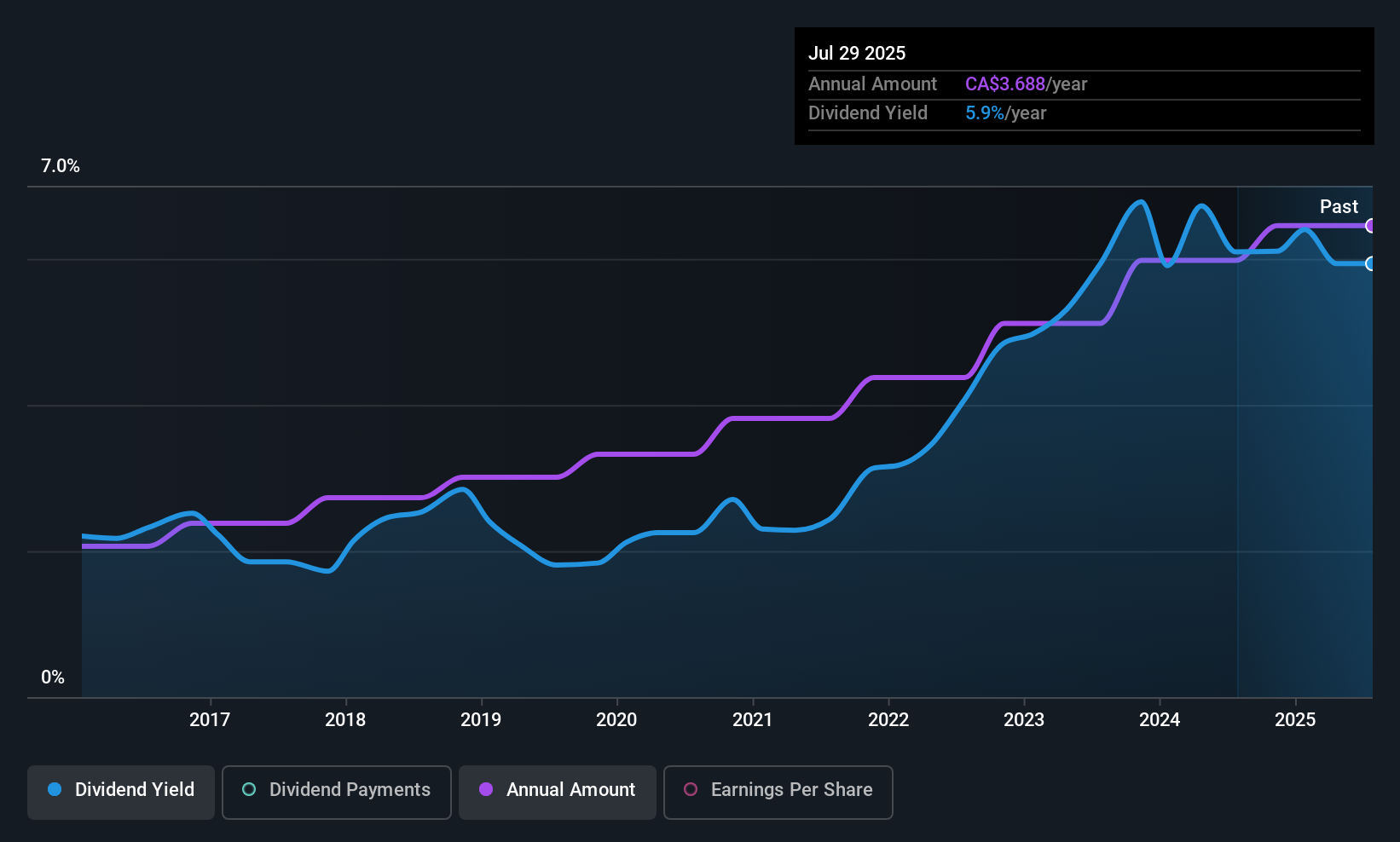Click the blue Dividend Yield legend dot
Viewport: 1400px width, 842px height.
coord(55,790)
